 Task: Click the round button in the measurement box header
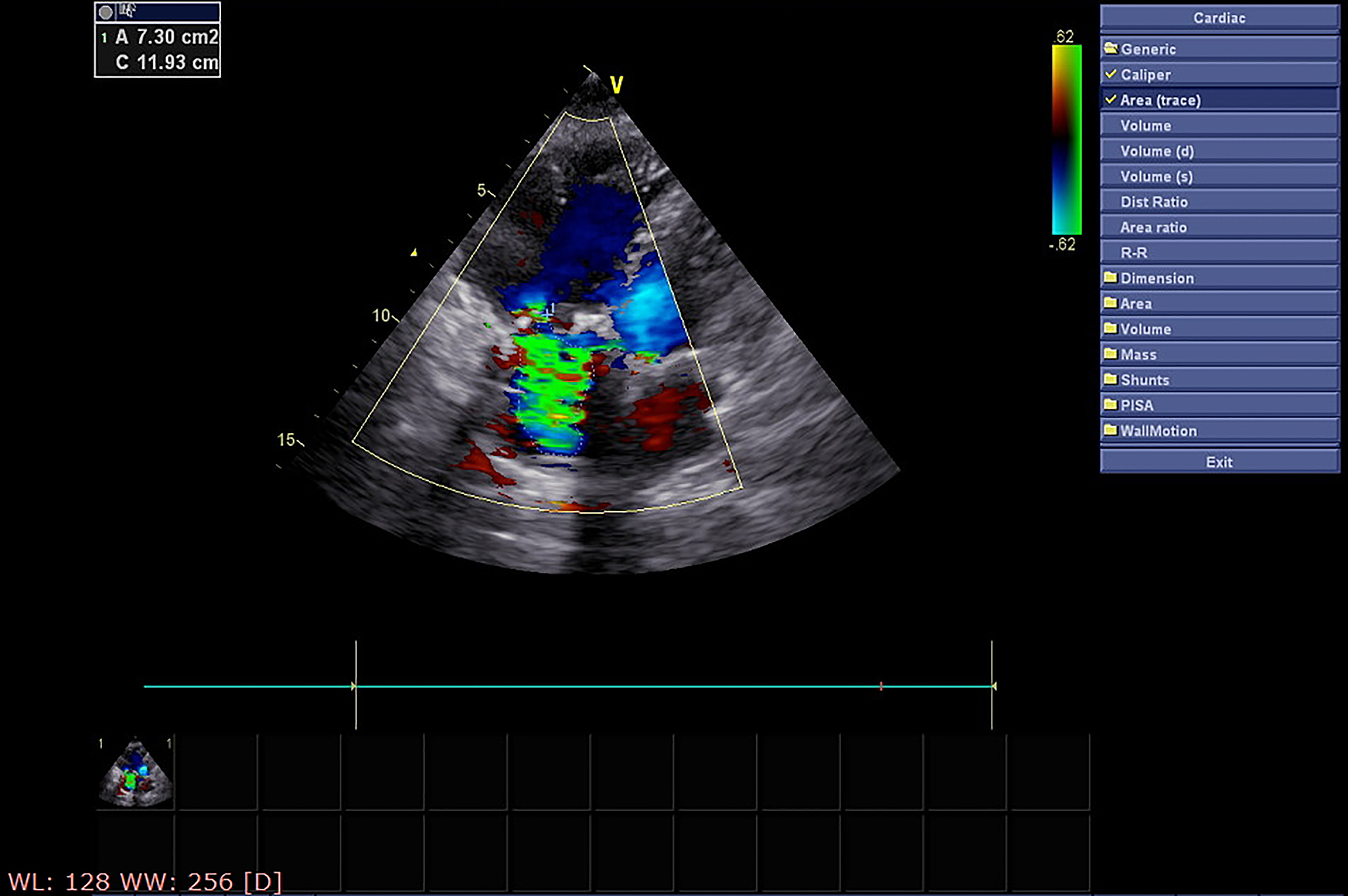tap(105, 12)
